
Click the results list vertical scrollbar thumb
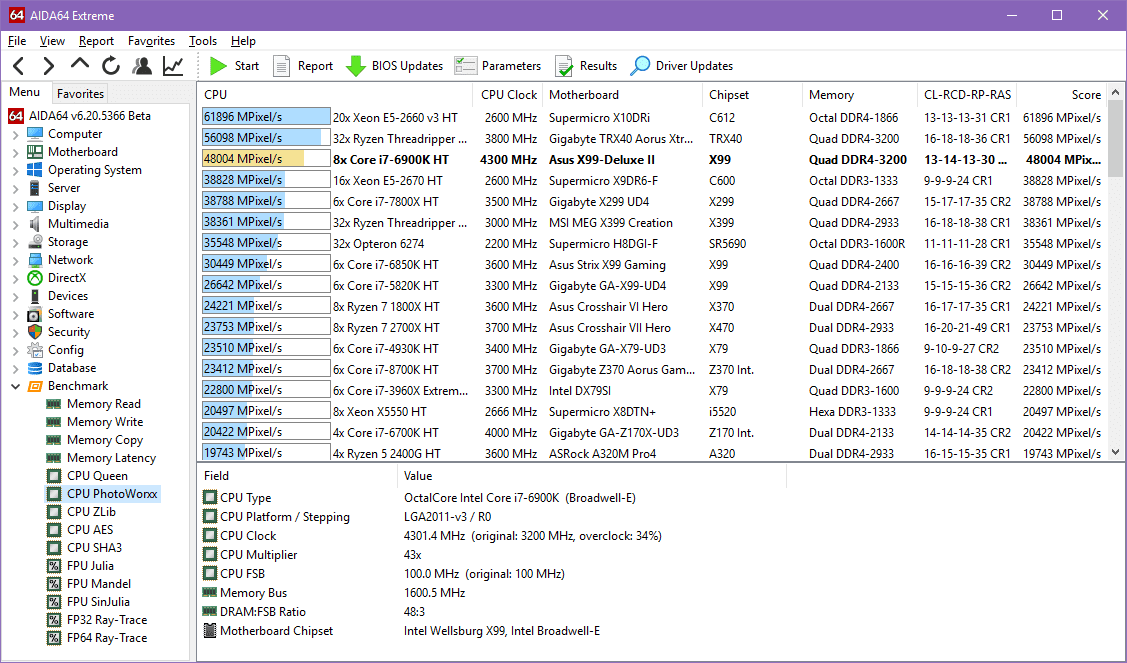tap(1116, 138)
